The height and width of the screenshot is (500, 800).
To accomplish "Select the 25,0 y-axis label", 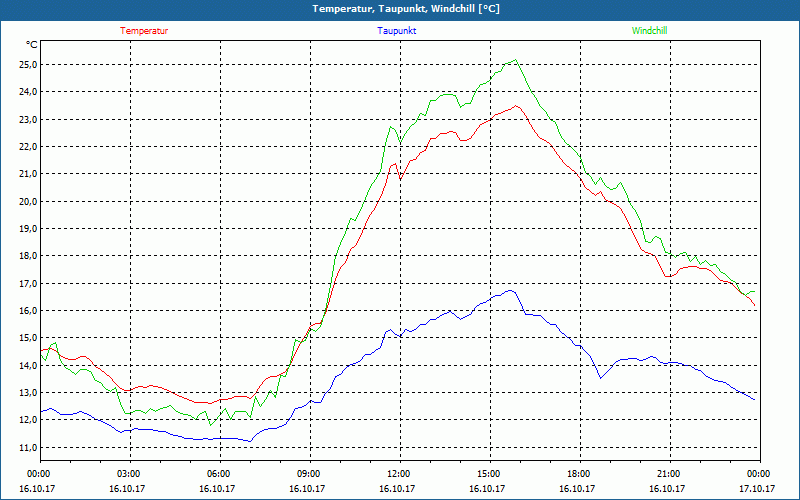I will pyautogui.click(x=28, y=64).
